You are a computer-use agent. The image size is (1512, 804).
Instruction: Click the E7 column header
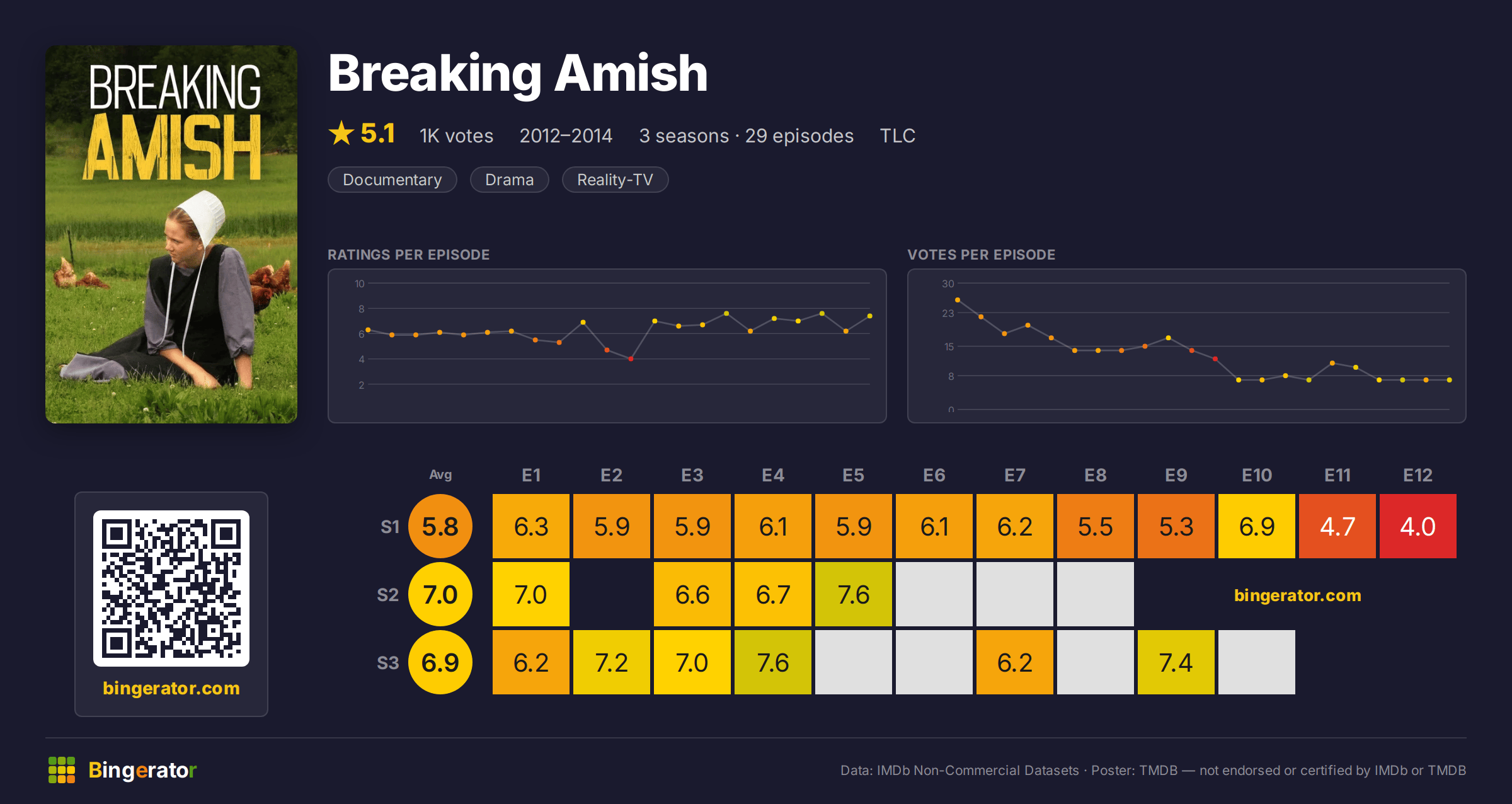click(1015, 475)
